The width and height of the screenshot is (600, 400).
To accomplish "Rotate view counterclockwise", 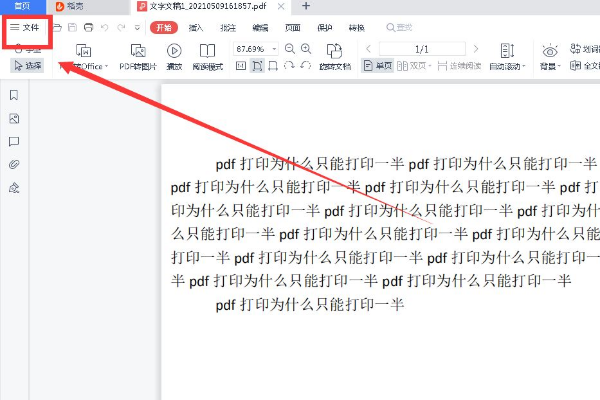I will (305, 65).
